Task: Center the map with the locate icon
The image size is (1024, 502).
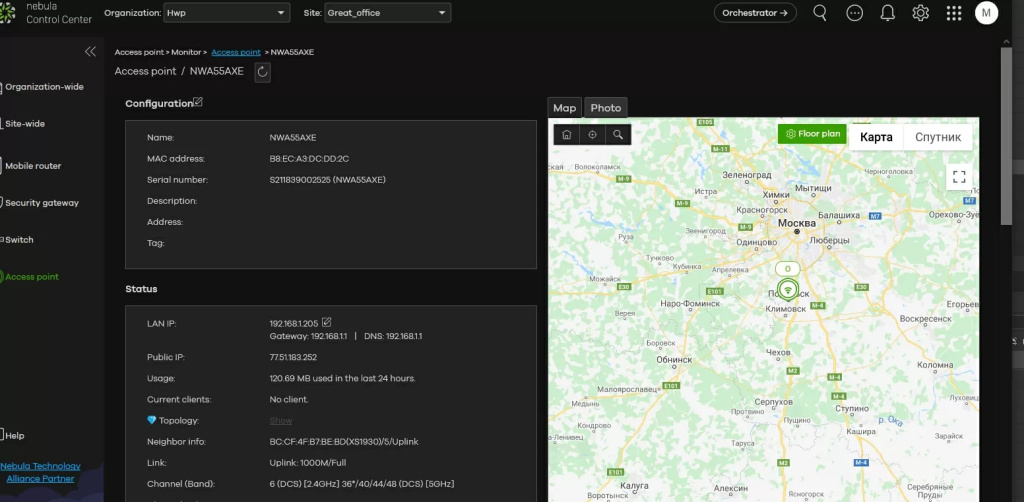Action: (592, 134)
